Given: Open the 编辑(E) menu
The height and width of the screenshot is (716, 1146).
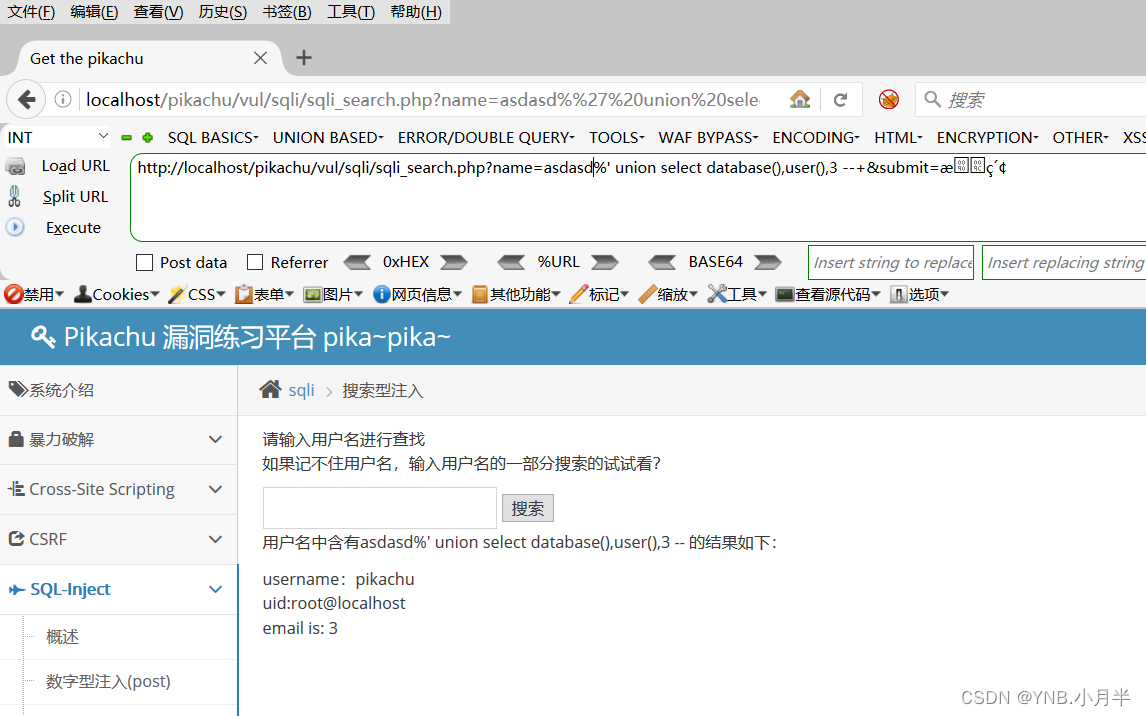Looking at the screenshot, I should (94, 12).
